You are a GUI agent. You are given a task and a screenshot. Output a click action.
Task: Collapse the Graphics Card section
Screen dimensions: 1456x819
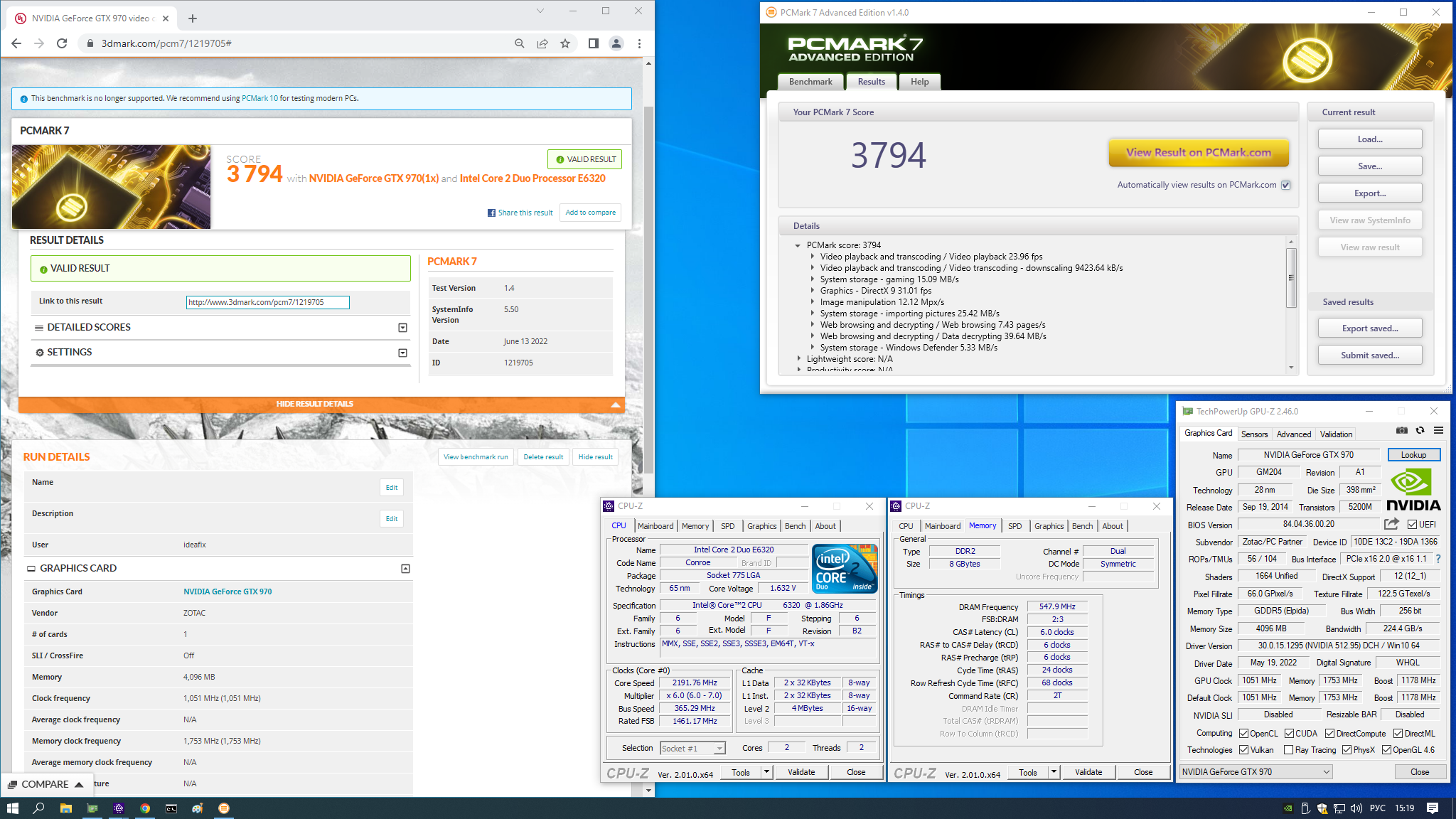coord(405,569)
